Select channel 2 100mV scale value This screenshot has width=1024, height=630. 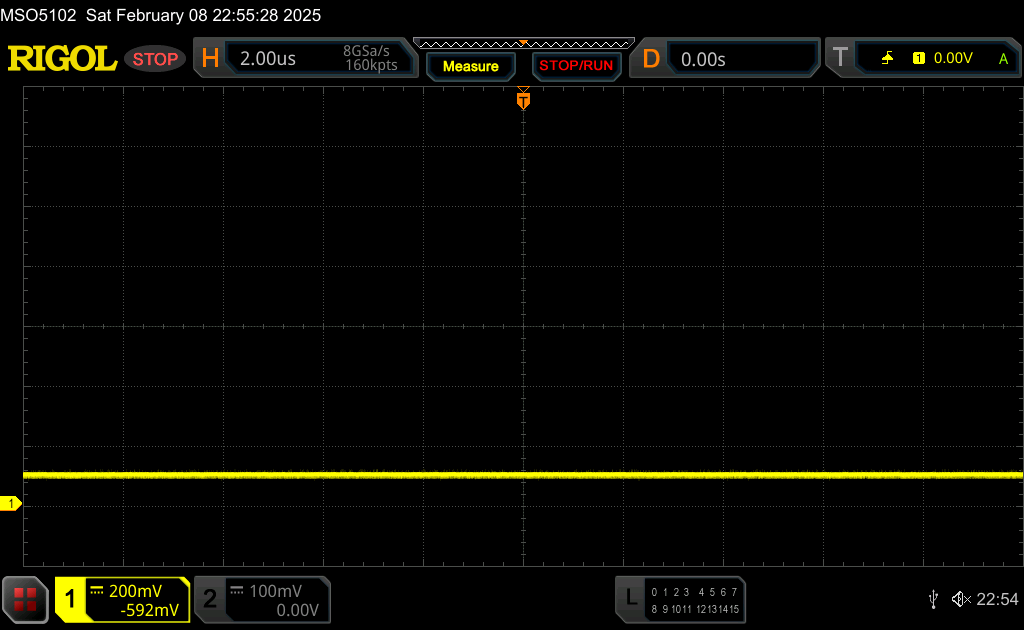276,591
